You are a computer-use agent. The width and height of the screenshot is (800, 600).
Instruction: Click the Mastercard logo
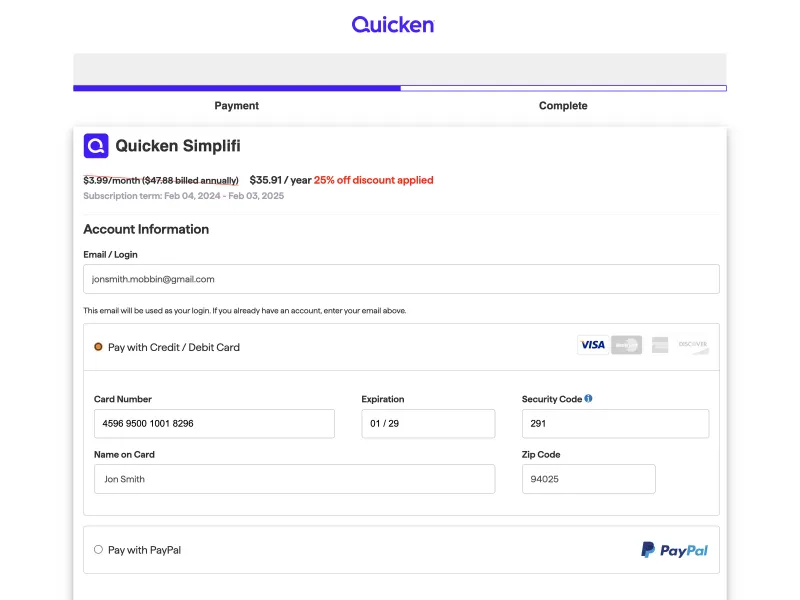coord(627,345)
